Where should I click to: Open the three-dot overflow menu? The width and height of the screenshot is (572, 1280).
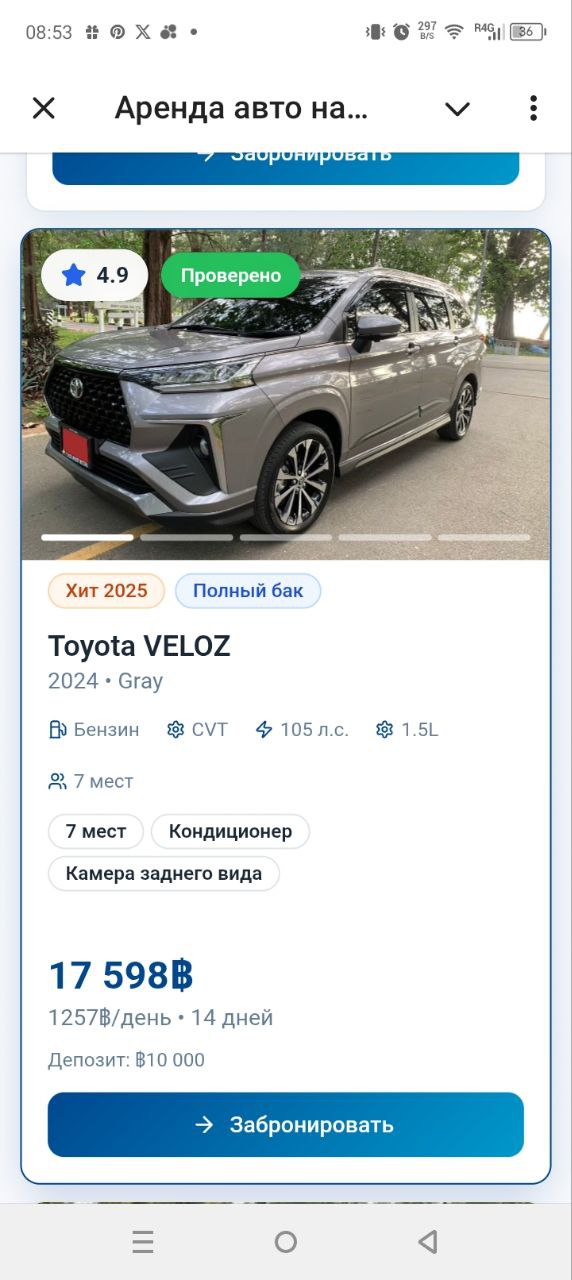tap(533, 108)
